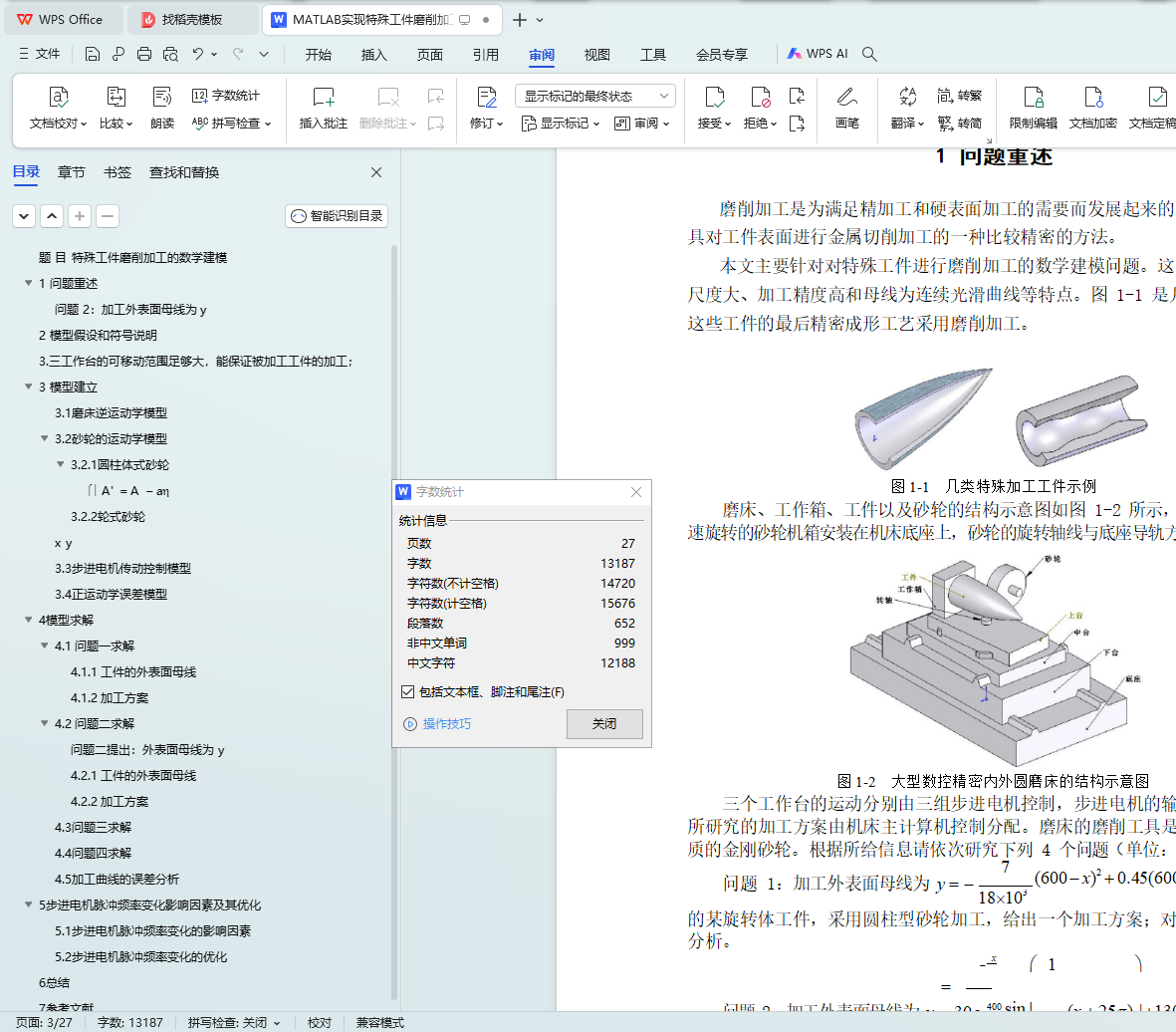
Task: Switch to the 开始 ribbon tab
Action: point(318,54)
